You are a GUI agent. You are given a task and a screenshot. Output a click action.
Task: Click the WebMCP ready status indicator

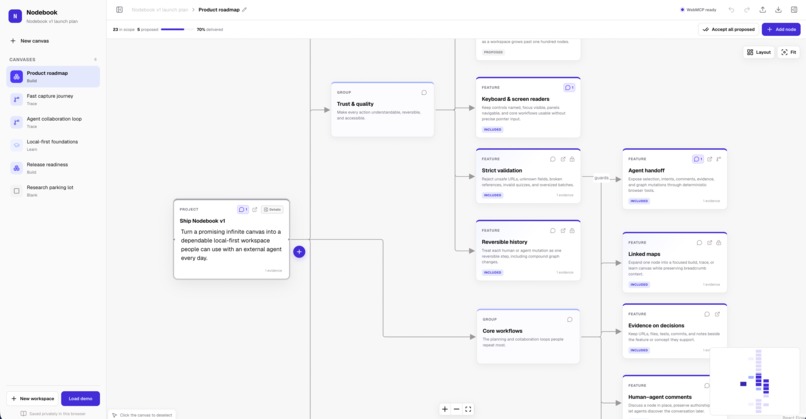(698, 10)
